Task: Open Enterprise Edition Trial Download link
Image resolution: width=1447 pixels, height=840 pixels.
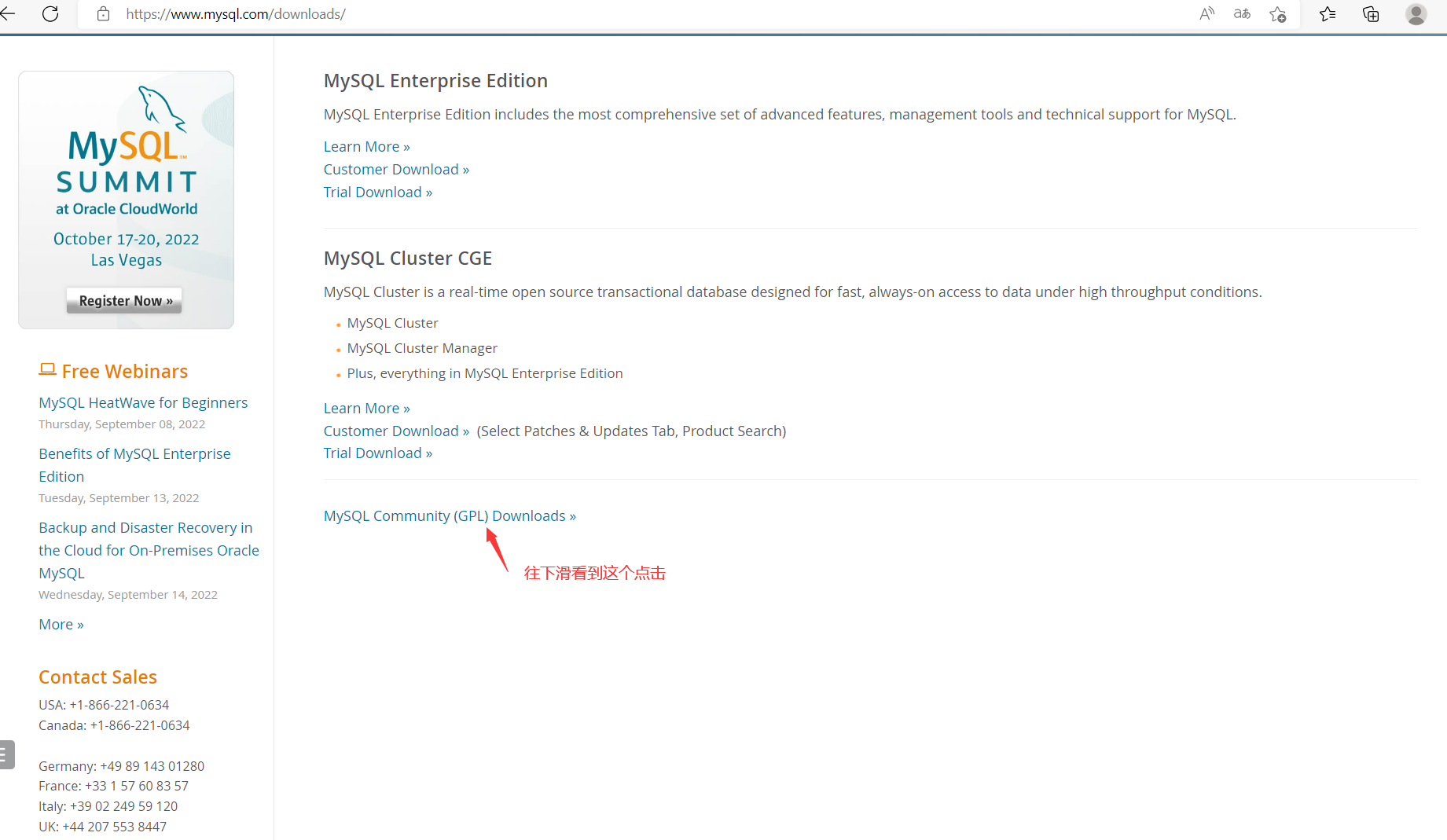Action: click(x=378, y=193)
